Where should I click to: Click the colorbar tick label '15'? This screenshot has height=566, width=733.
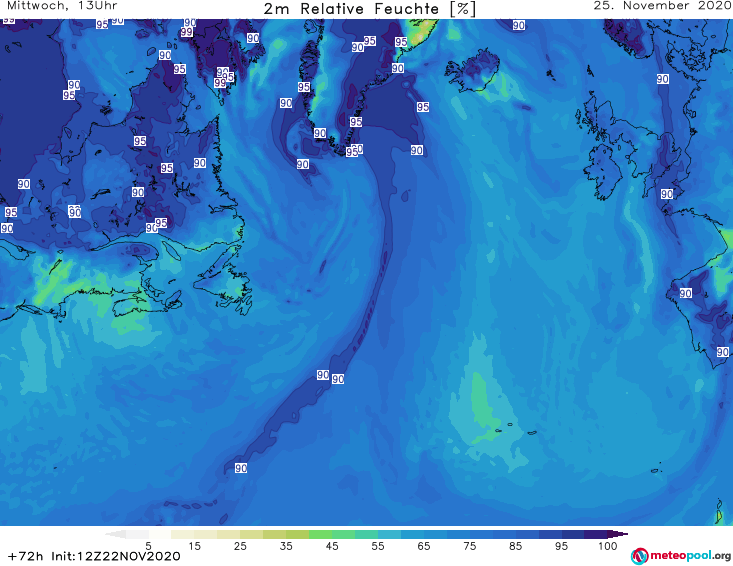coord(194,546)
